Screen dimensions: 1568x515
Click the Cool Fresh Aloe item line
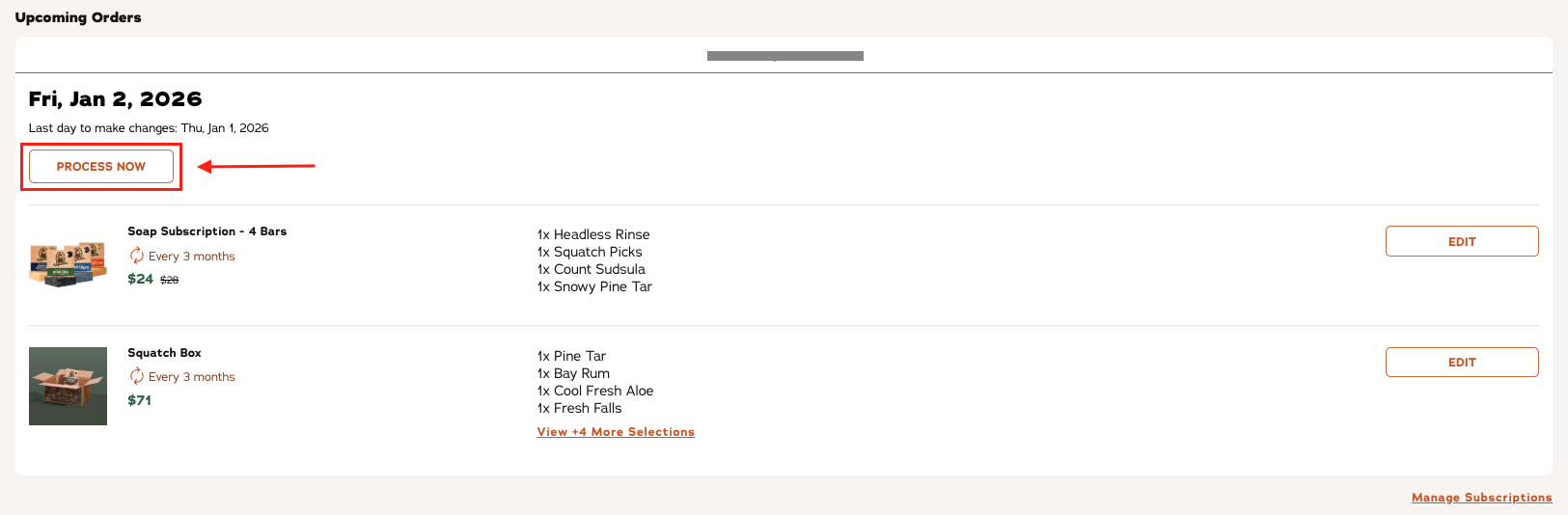595,391
